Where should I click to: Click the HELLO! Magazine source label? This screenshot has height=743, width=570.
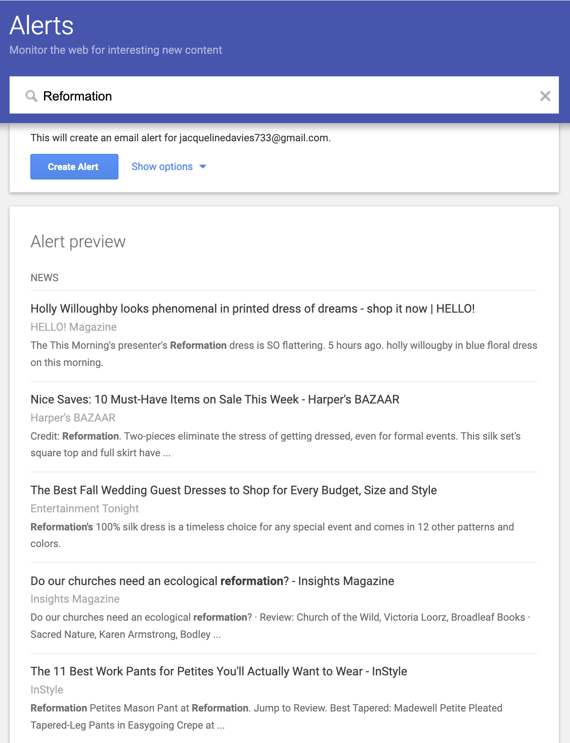73,327
